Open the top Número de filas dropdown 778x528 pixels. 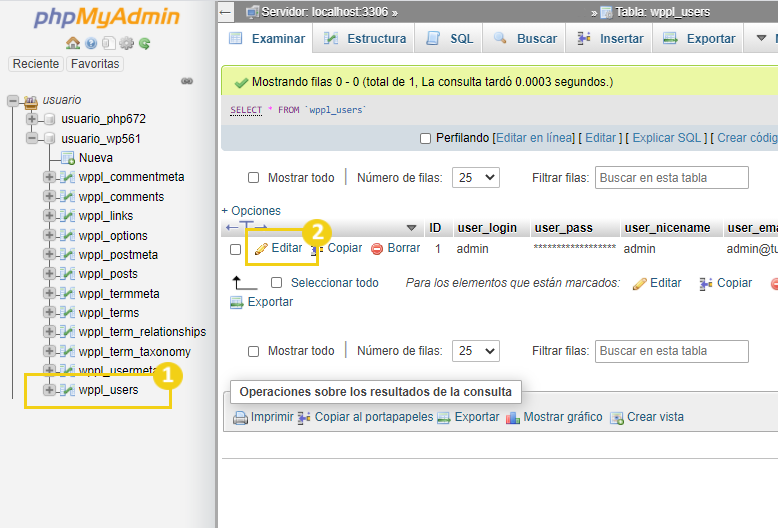coord(475,178)
